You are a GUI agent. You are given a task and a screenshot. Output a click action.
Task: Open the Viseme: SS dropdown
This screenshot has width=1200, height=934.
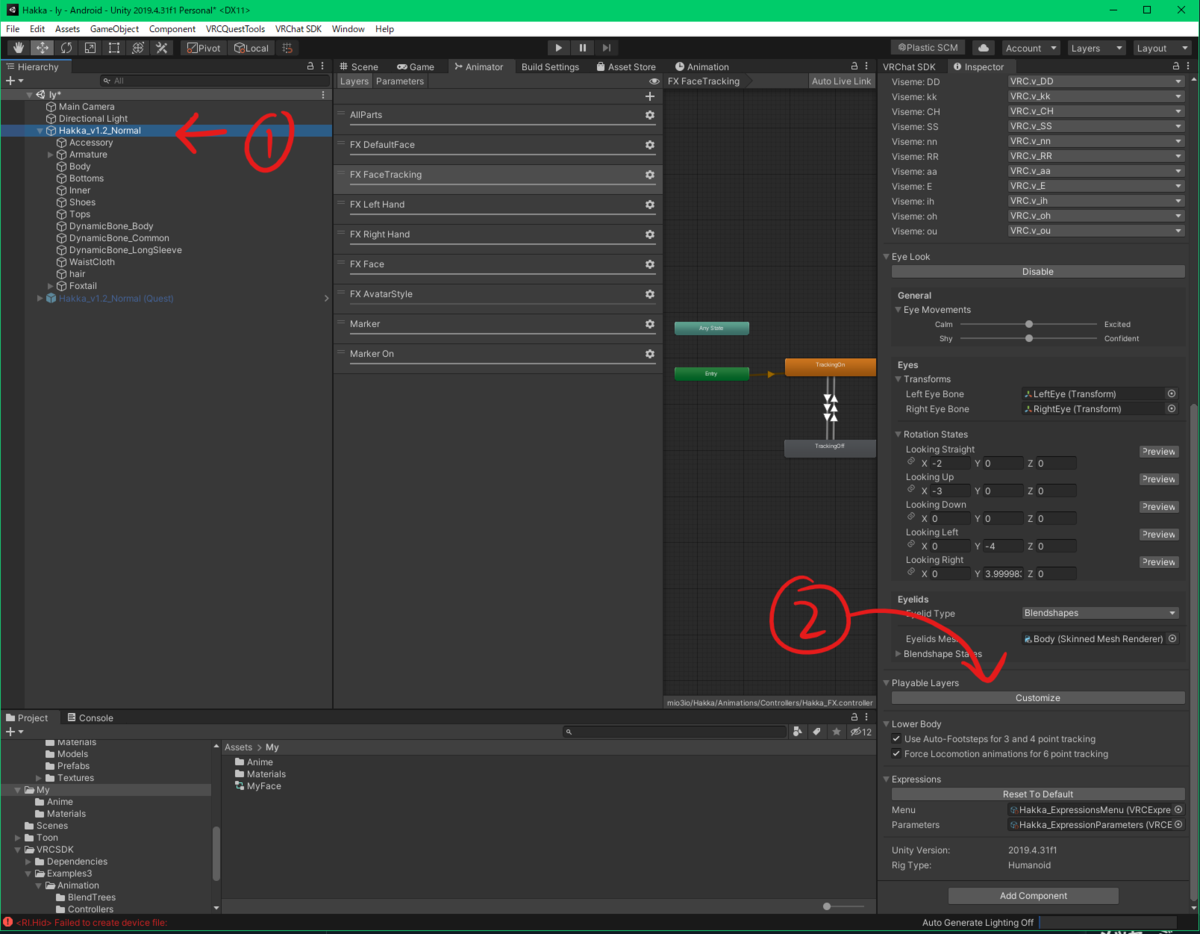pyautogui.click(x=1096, y=127)
